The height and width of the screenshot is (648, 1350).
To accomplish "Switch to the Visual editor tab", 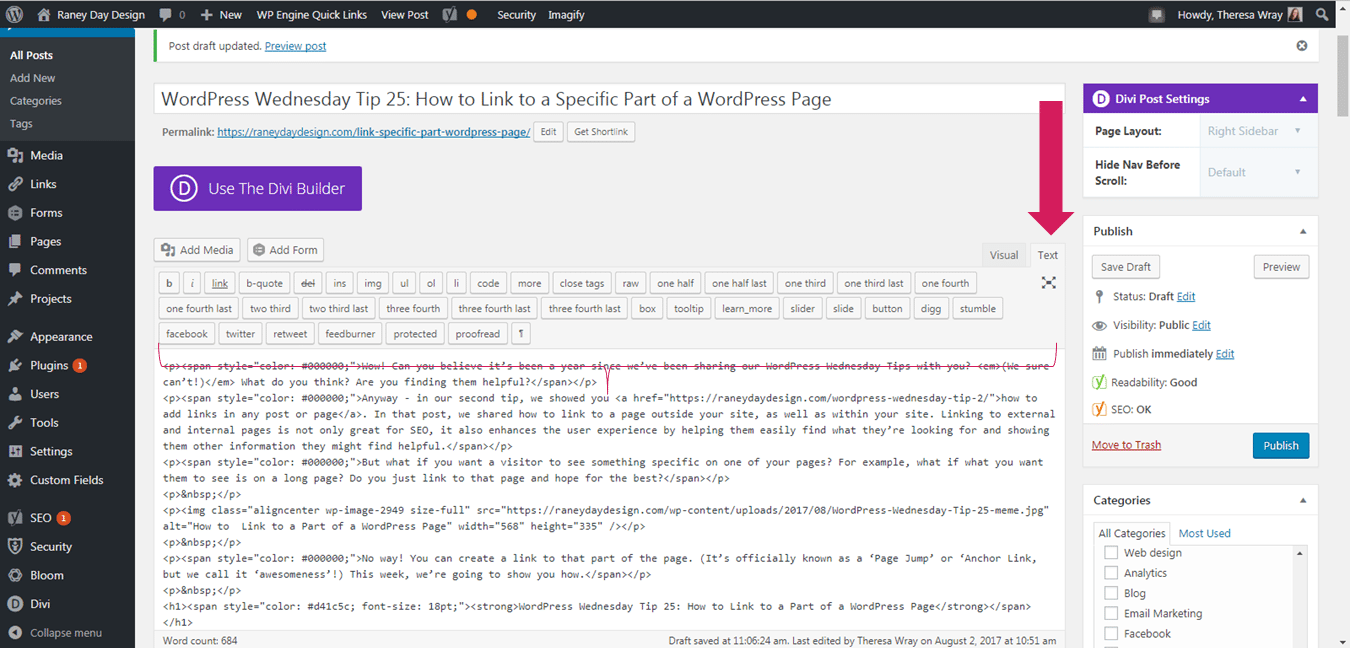I will tap(1004, 255).
